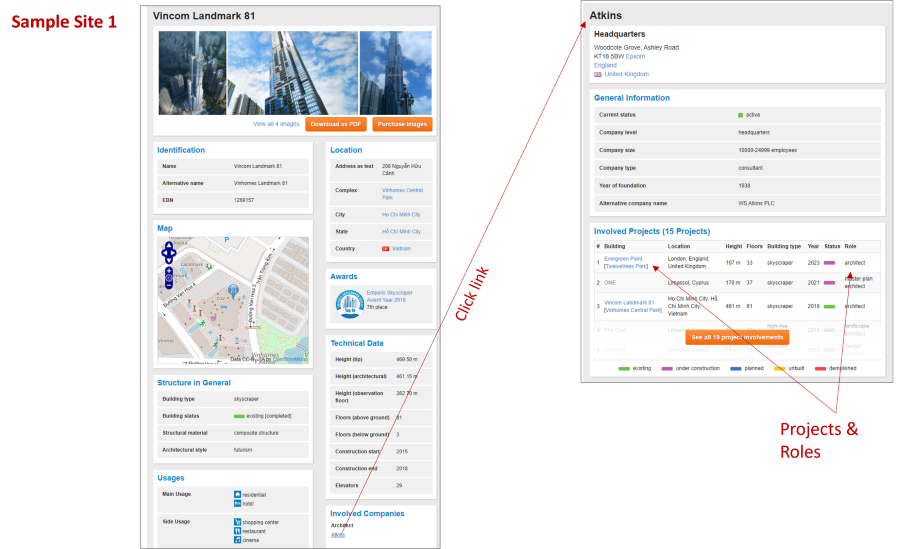Click the Elevators value 29
Image resolution: width=900 pixels, height=549 pixels.
coord(399,485)
